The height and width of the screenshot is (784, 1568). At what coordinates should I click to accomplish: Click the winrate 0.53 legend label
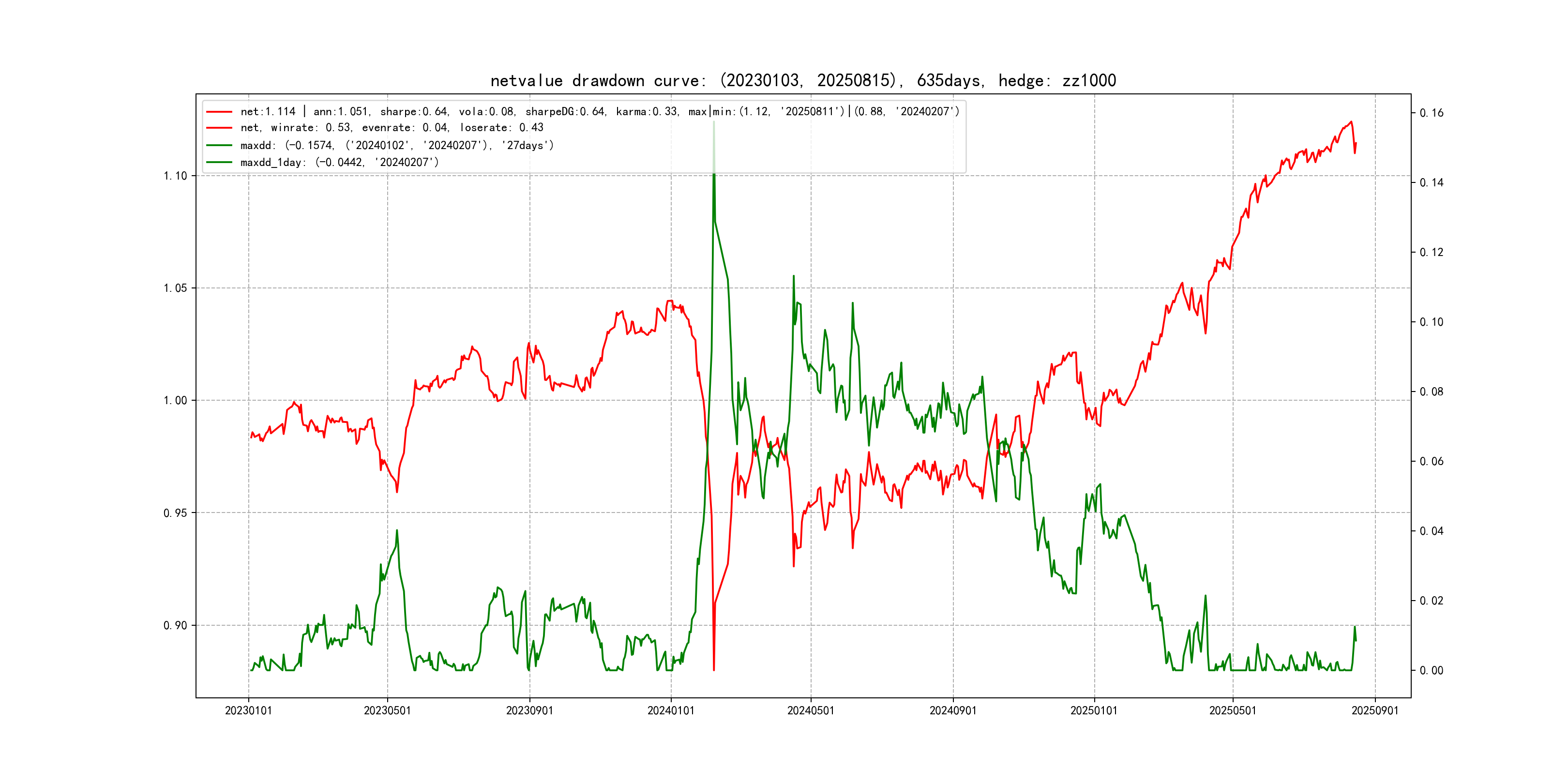coord(392,128)
